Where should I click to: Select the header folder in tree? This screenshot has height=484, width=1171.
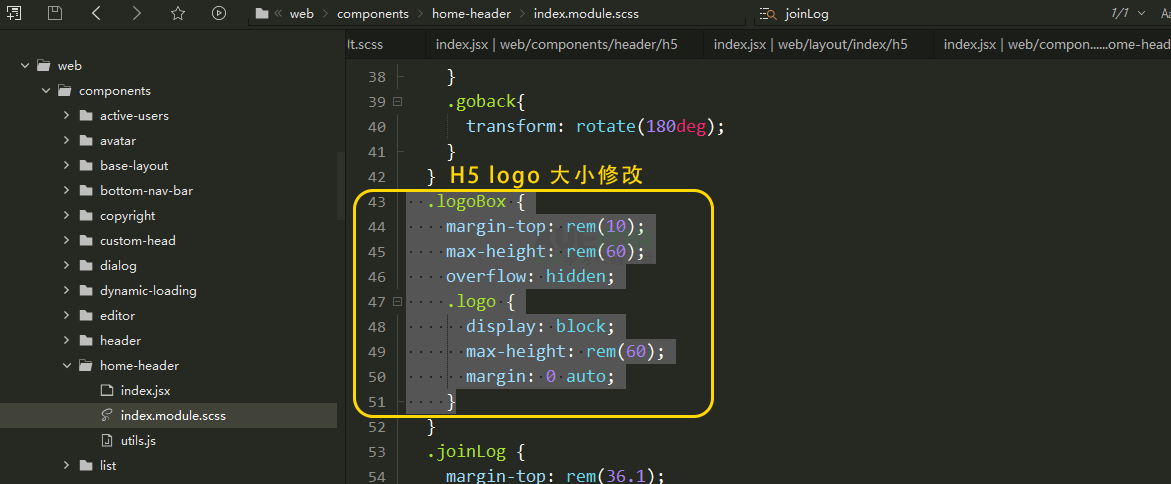pyautogui.click(x=120, y=341)
